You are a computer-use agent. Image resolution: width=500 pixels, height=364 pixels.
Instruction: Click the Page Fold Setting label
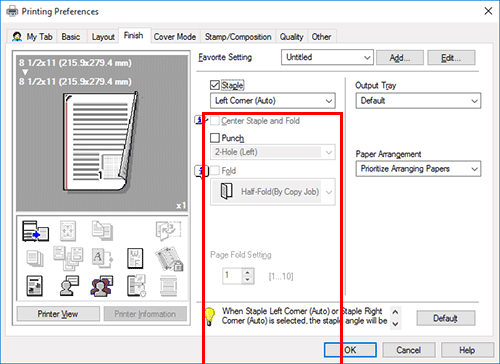[241, 255]
